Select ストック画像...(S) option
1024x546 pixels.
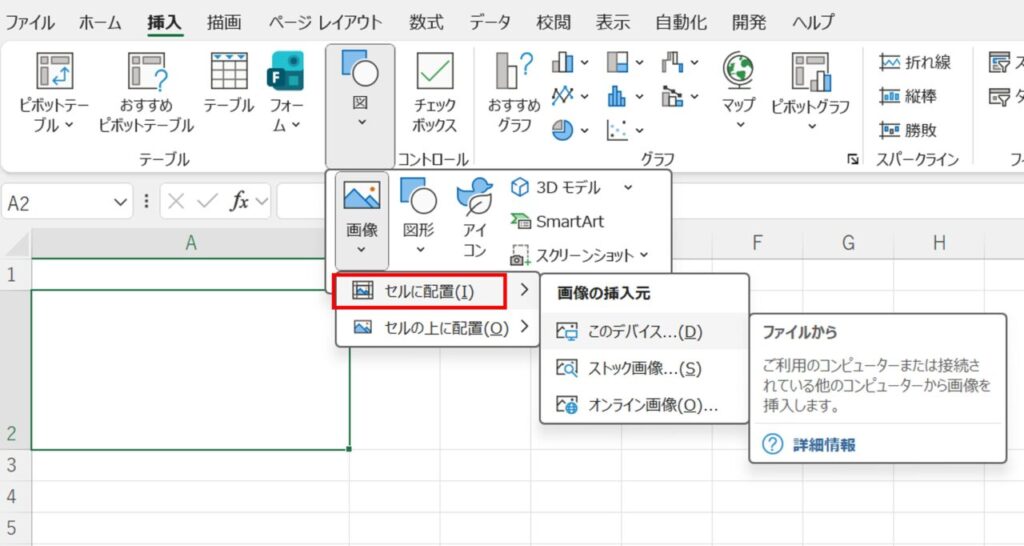(x=644, y=368)
